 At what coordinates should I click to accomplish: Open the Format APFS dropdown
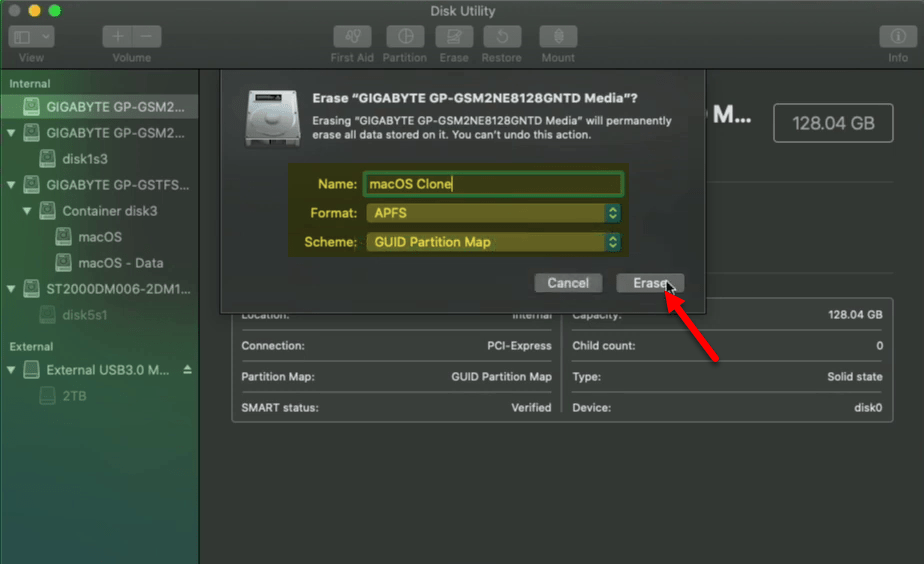tap(493, 213)
